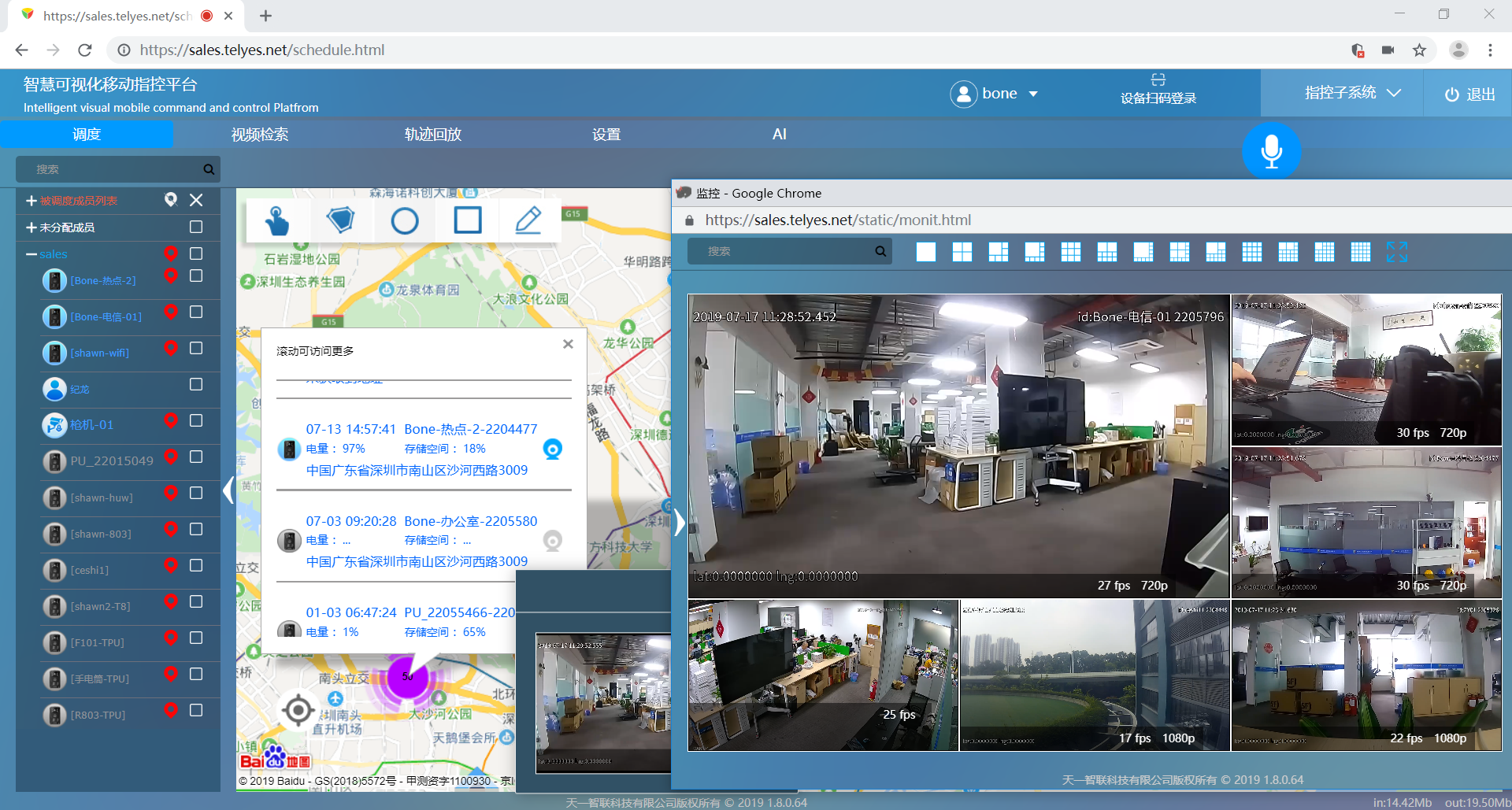Click location pin in dispatched members header
Screen dimensions: 1512x810
pos(170,199)
